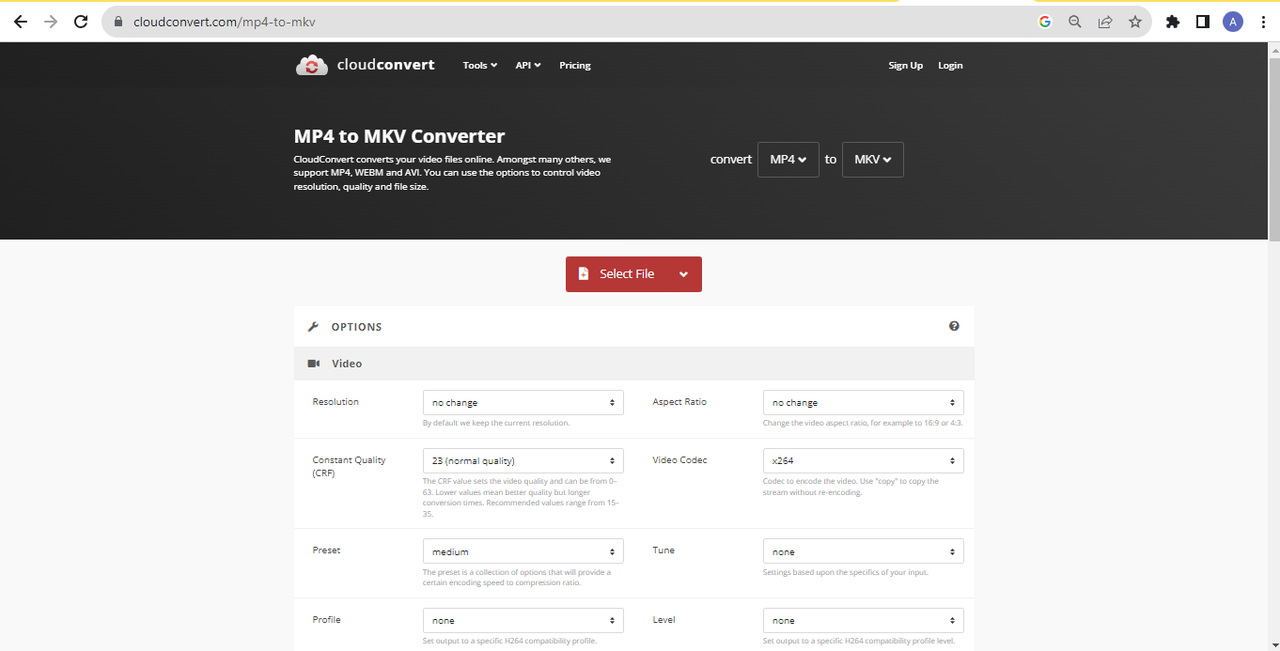Open the extensions puzzle icon

pyautogui.click(x=1173, y=21)
